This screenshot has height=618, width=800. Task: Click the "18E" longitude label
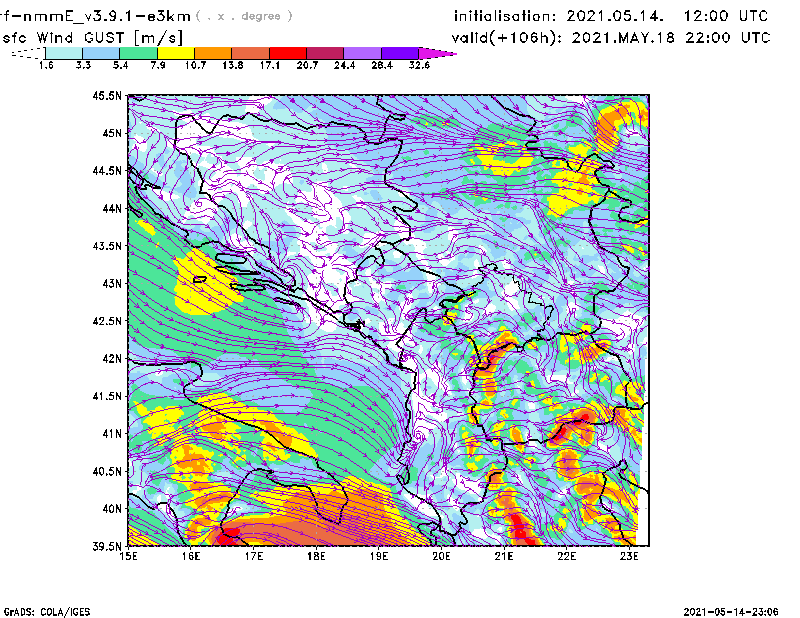click(x=316, y=556)
